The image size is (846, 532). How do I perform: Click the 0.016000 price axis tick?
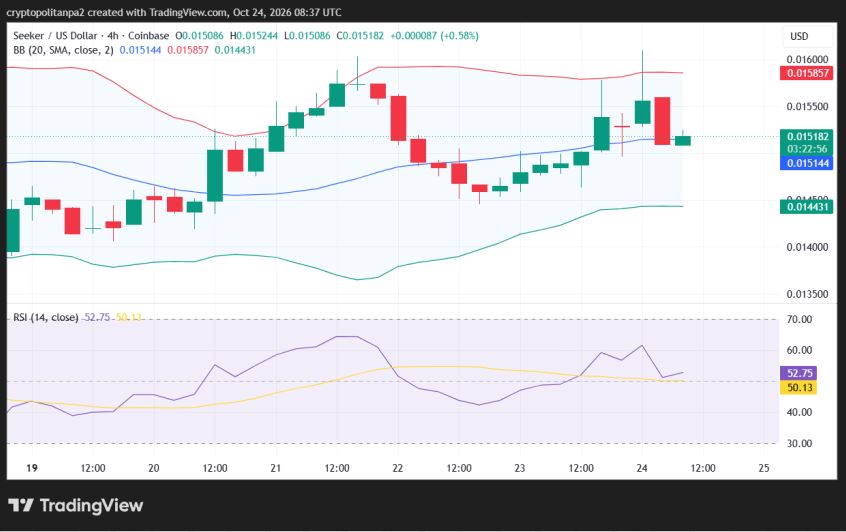tap(807, 59)
